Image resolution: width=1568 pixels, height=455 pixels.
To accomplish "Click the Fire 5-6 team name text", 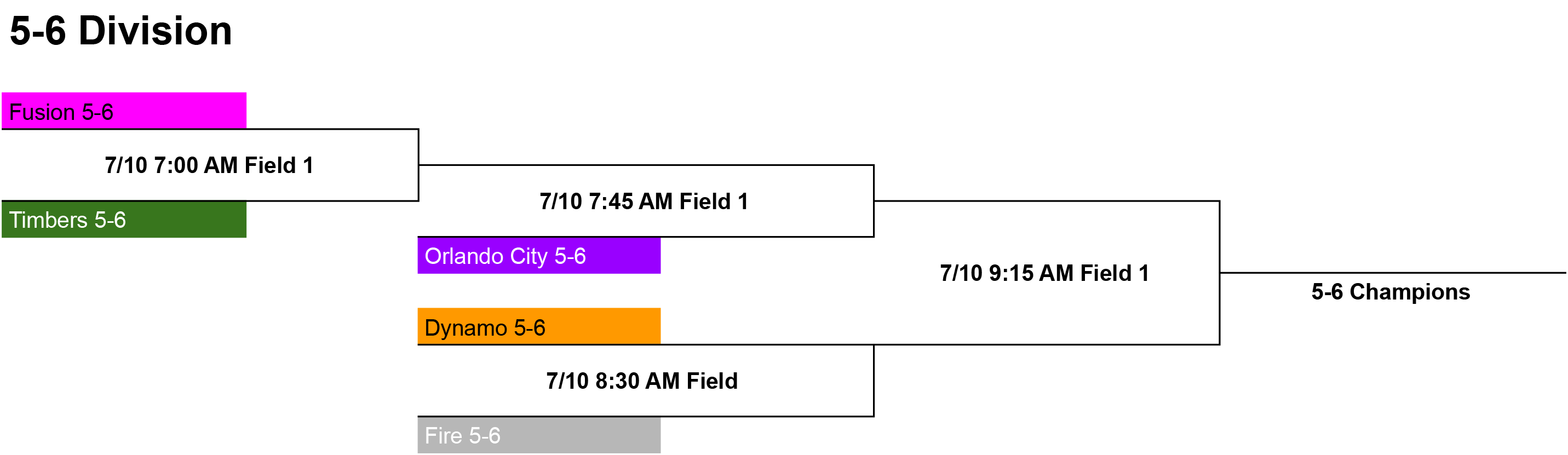I will click(x=463, y=435).
